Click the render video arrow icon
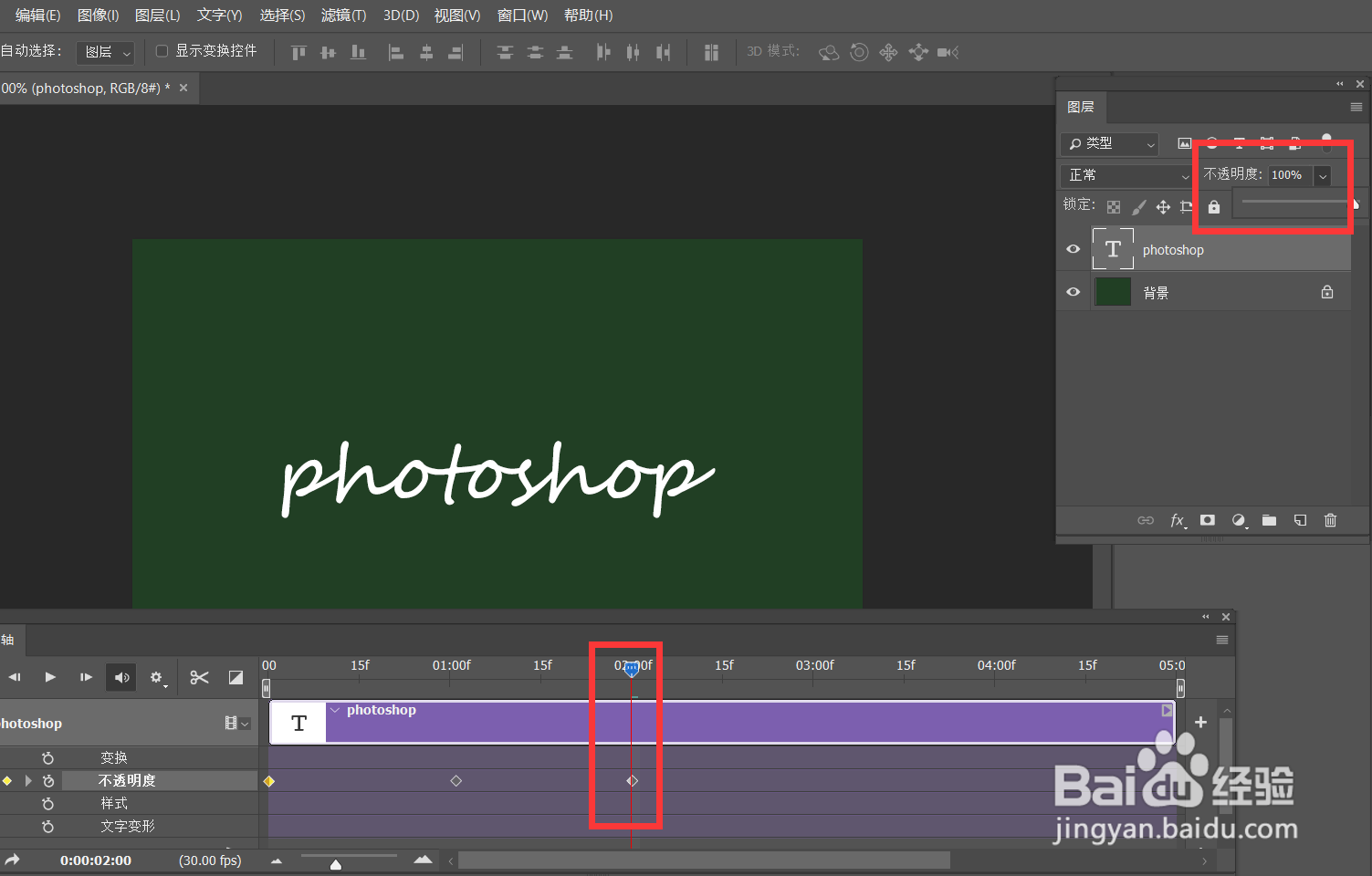1372x876 pixels. (12, 860)
